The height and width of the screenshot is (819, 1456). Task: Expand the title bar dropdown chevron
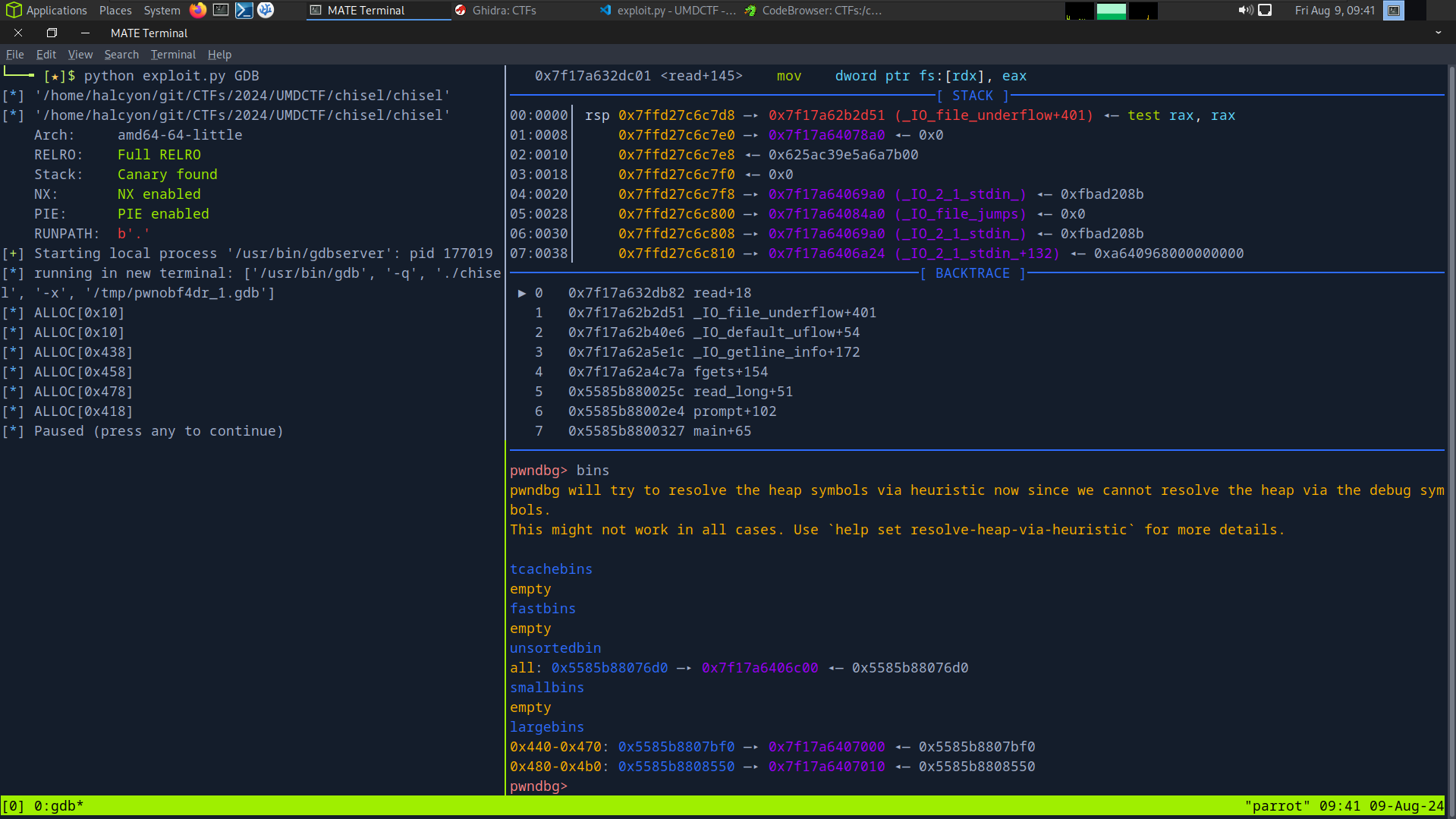[1438, 33]
